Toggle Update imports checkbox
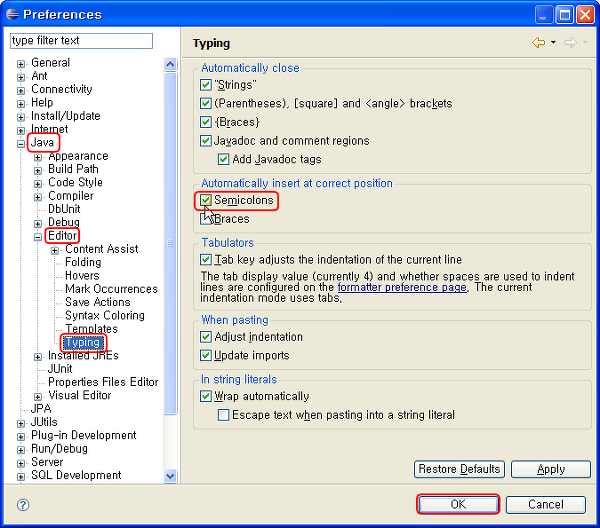The height and width of the screenshot is (528, 600). coord(205,355)
